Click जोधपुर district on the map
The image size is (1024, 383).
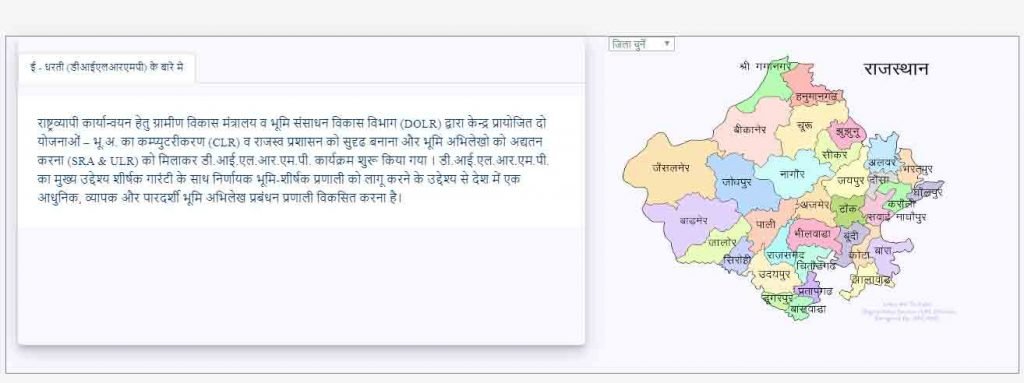737,182
